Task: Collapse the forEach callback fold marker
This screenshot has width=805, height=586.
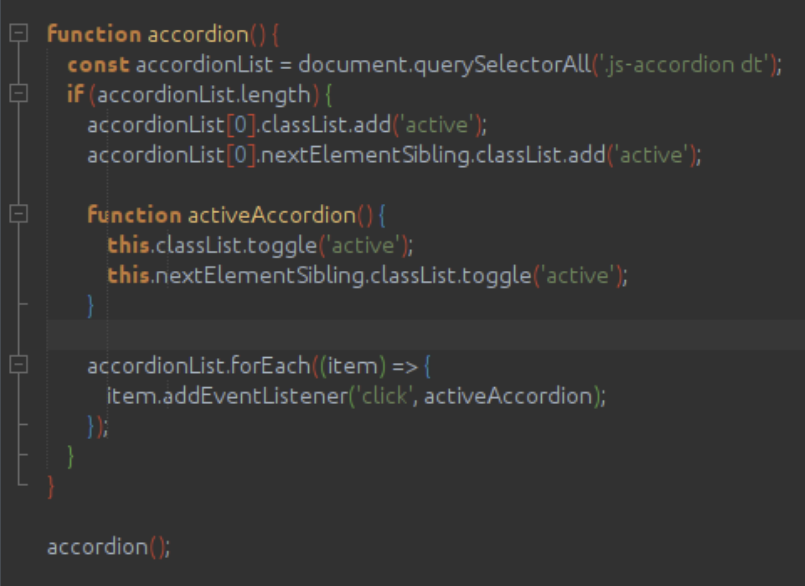Action: 18,366
